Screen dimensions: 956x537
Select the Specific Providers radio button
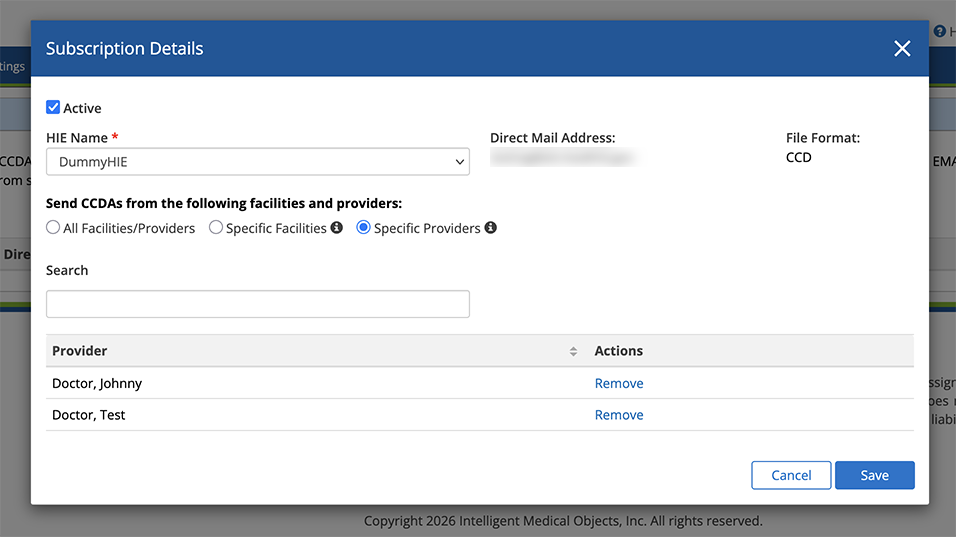click(x=364, y=228)
